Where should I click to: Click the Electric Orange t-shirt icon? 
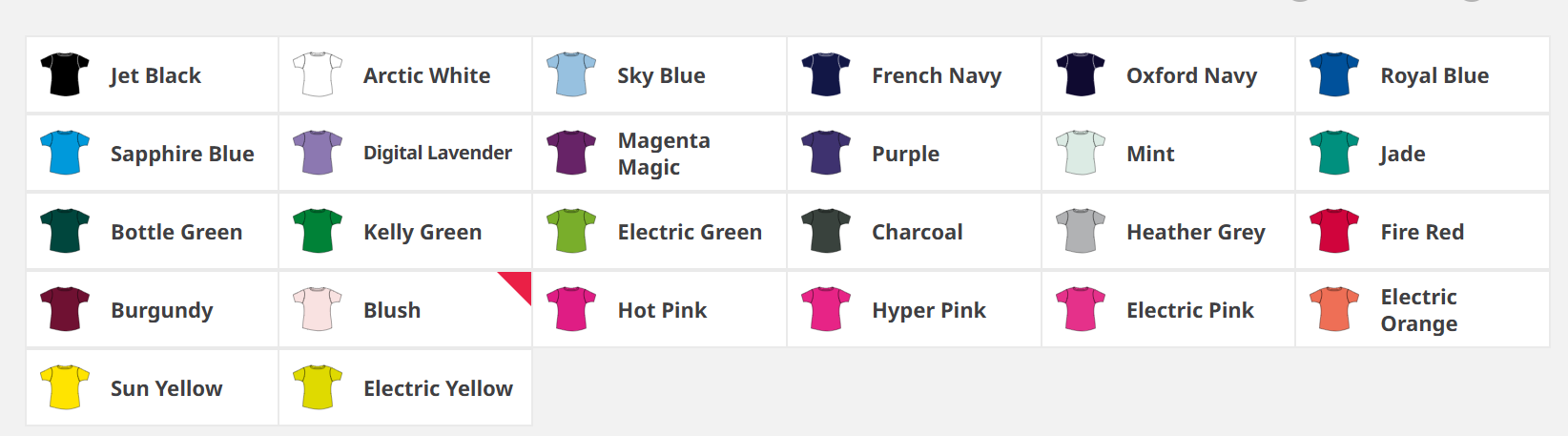point(1334,309)
